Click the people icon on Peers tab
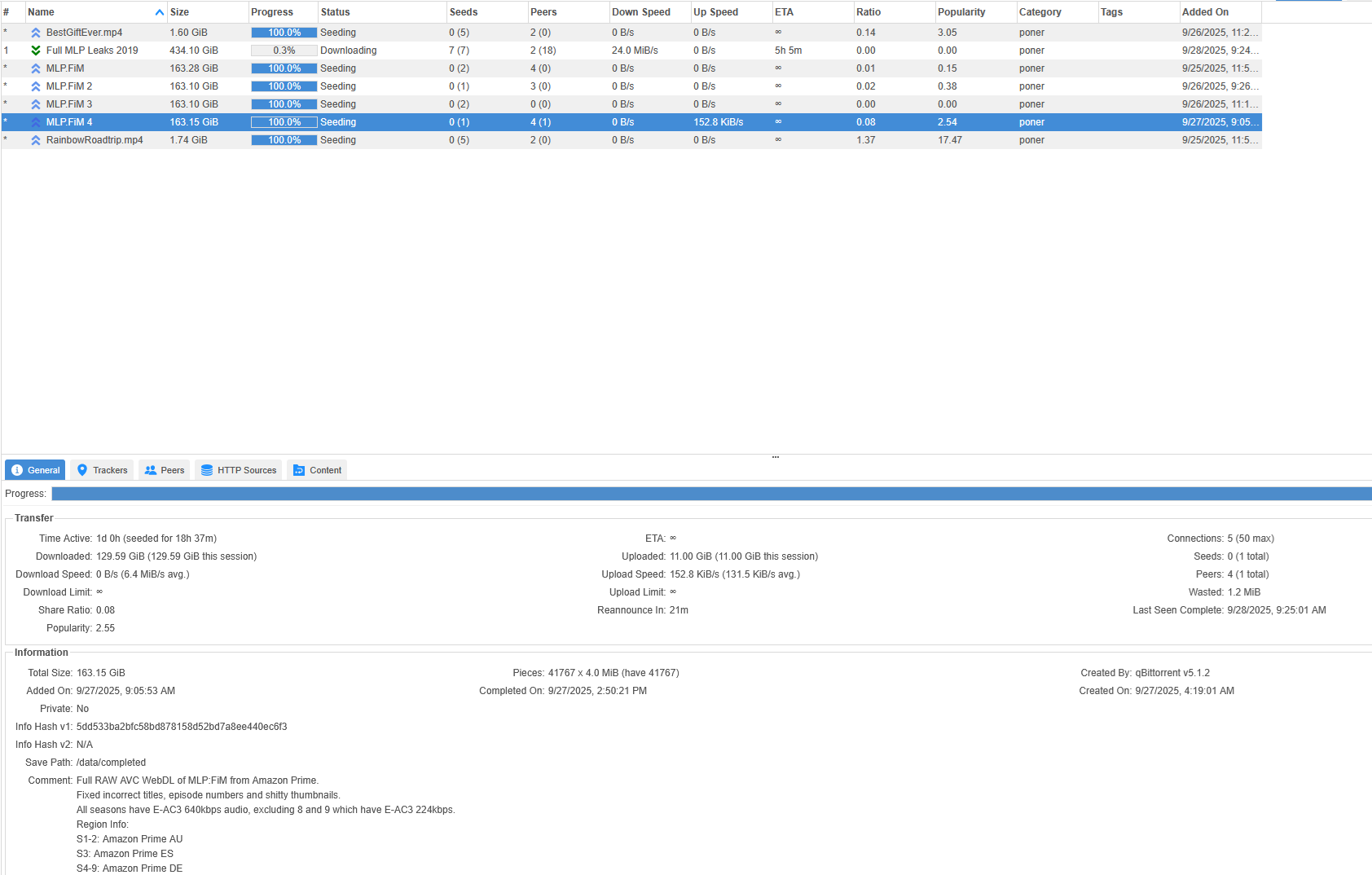Viewport: 1372px width, 875px height. (x=151, y=470)
